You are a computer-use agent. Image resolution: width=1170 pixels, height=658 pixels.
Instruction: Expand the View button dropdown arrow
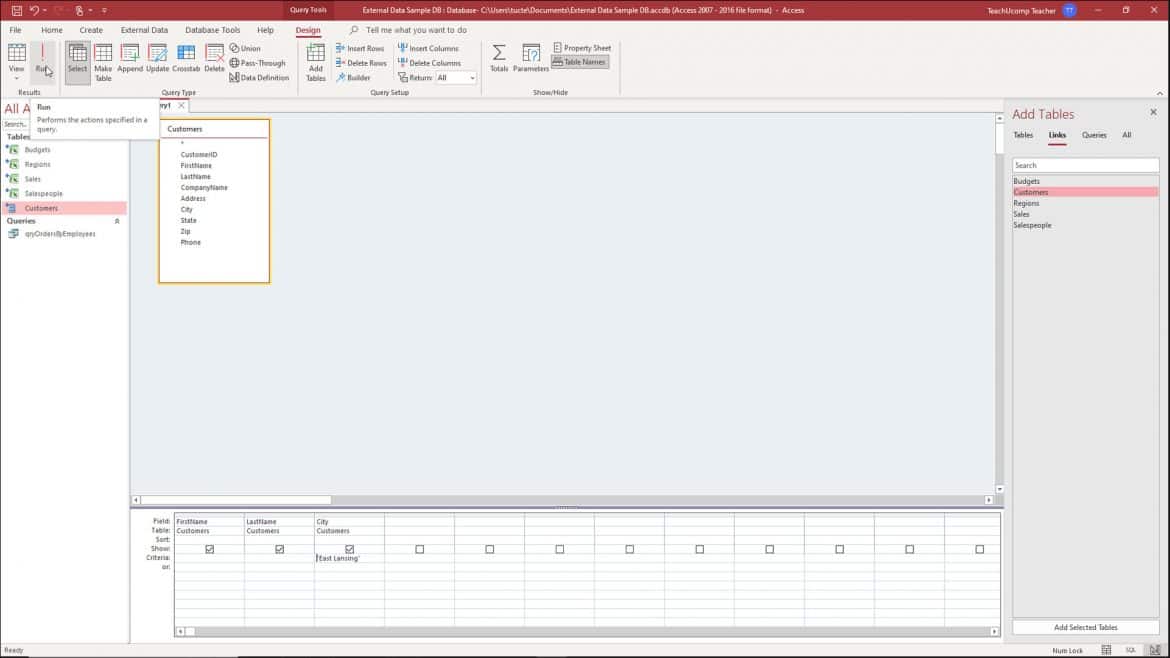[x=16, y=78]
